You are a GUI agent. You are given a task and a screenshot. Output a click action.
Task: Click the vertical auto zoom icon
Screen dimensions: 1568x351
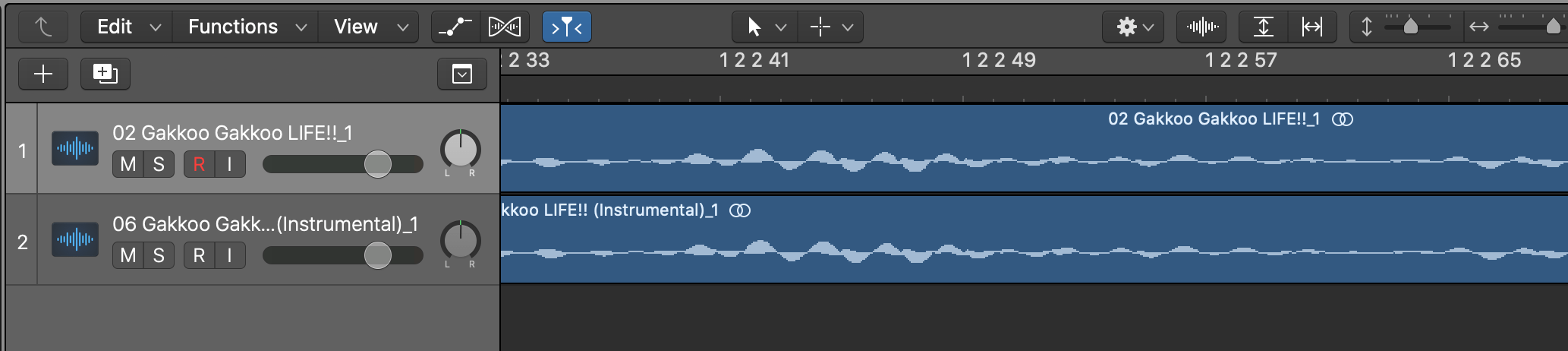(x=1263, y=27)
